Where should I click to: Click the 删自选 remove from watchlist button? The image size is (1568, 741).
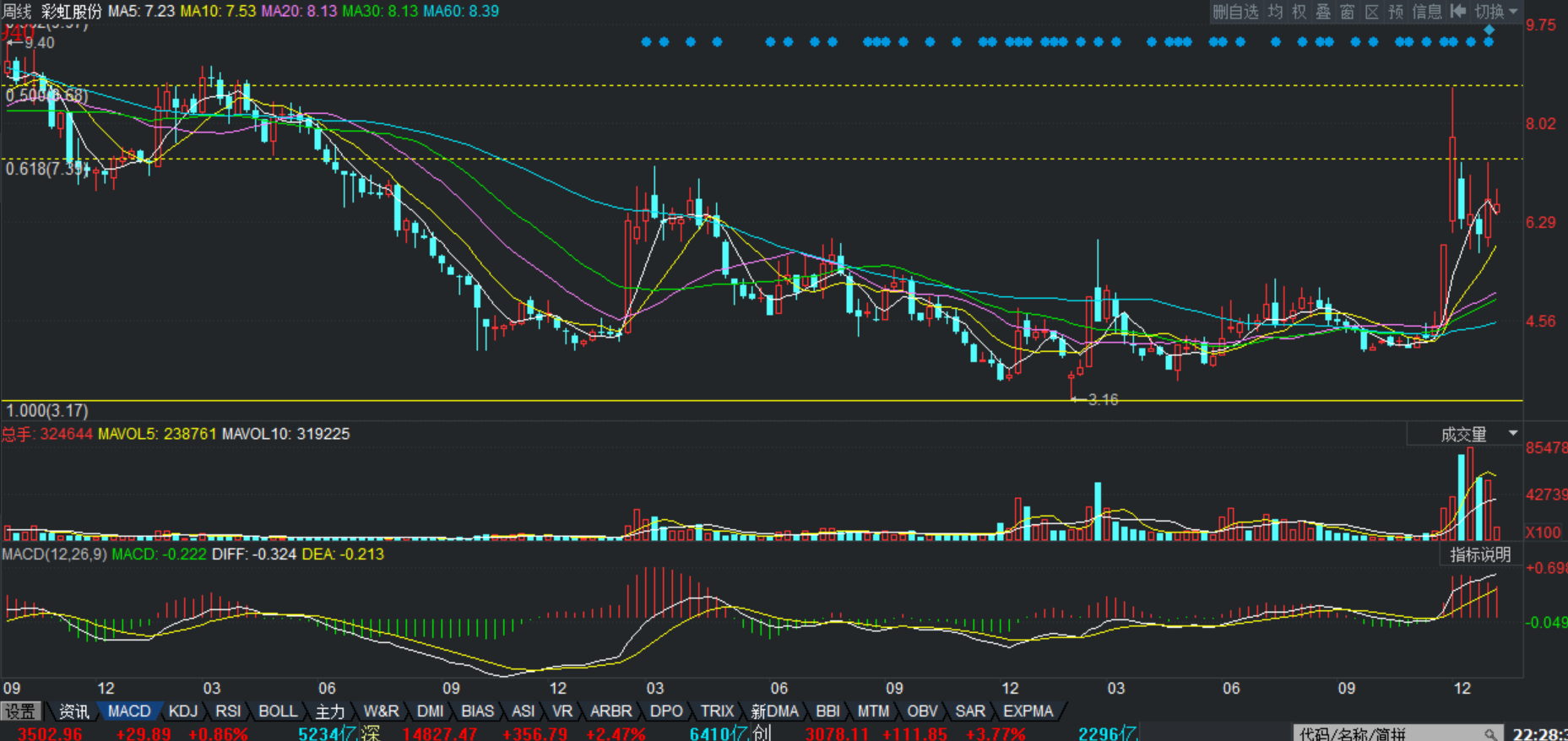(1235, 11)
